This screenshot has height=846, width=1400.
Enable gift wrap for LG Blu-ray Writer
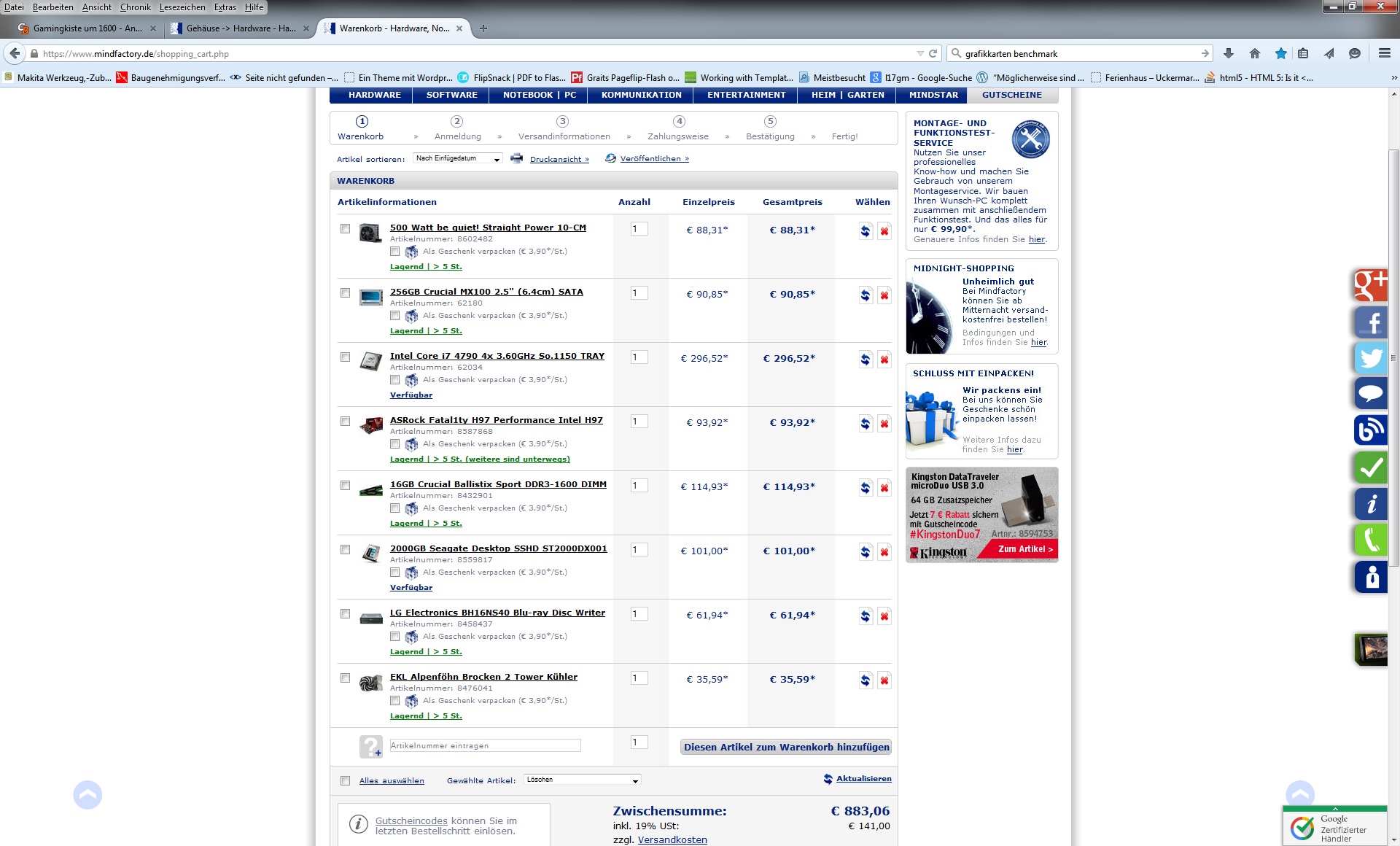coord(394,636)
